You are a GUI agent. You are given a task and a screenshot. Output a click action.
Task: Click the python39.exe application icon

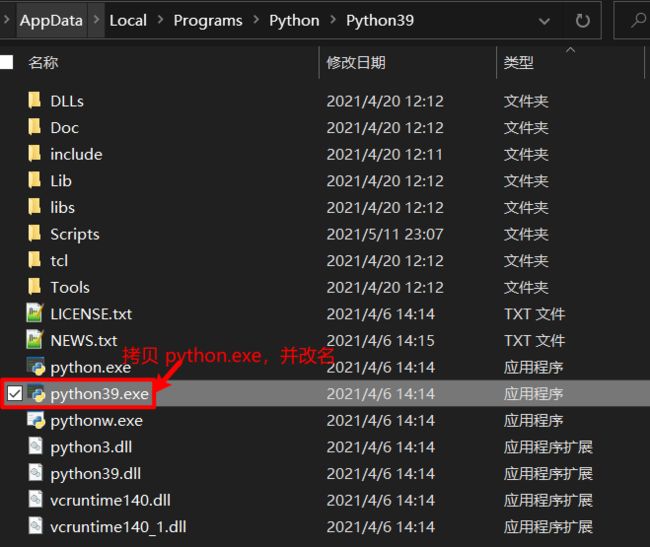pos(36,393)
